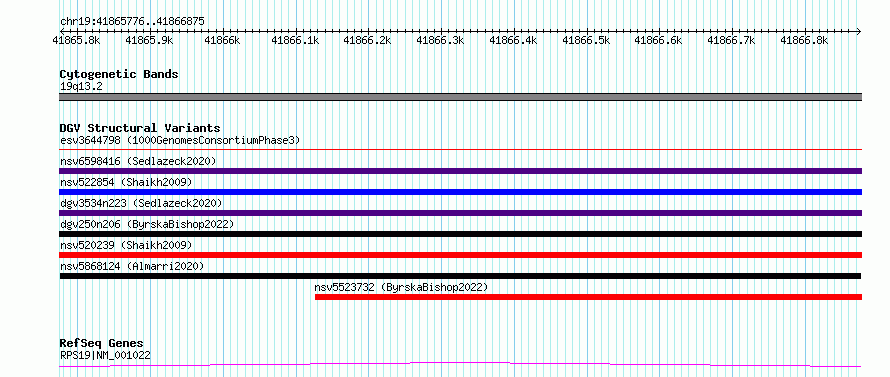Open the RPS19|NM_001022 gene label
Image resolution: width=890 pixels, height=377 pixels.
click(x=105, y=356)
